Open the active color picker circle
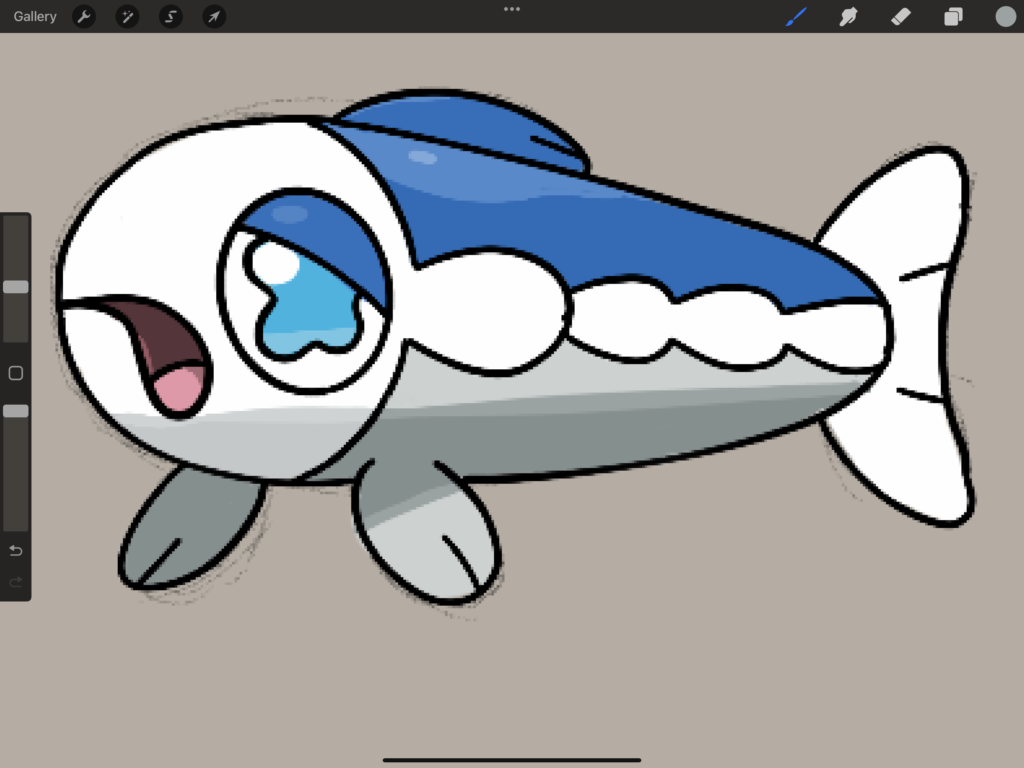The image size is (1024, 768). [1006, 16]
